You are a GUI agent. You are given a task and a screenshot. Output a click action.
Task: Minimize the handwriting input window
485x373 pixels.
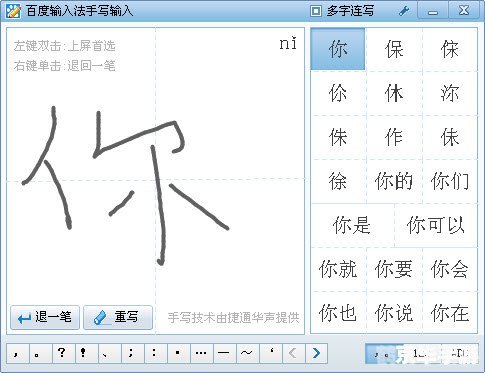tap(433, 11)
